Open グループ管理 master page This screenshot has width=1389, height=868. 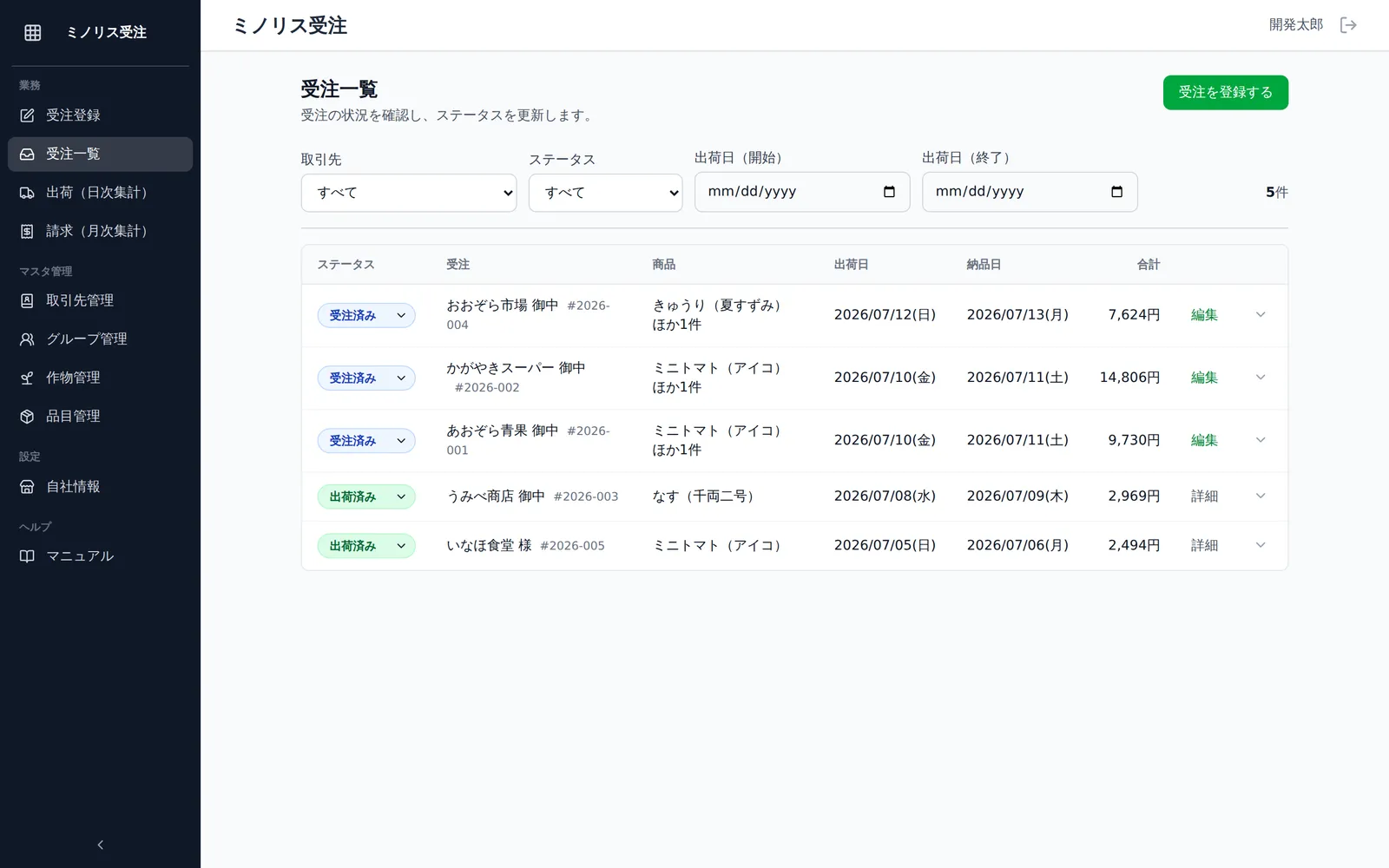(100, 339)
